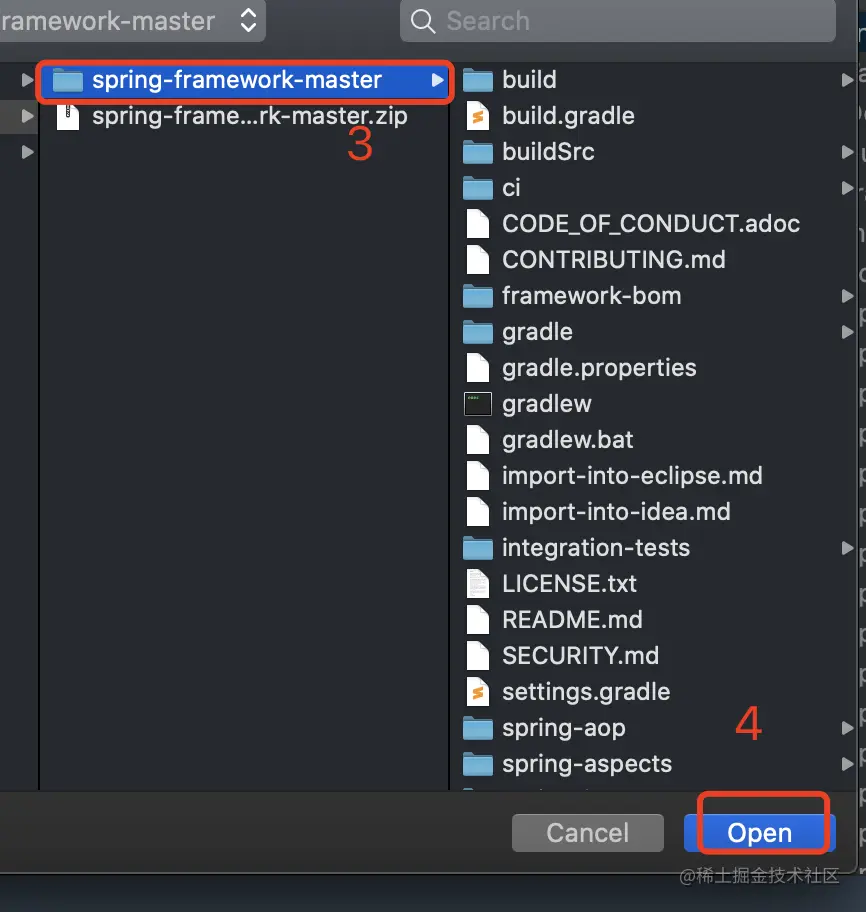
Task: Select LICENSE.txt file name
Action: pos(569,584)
